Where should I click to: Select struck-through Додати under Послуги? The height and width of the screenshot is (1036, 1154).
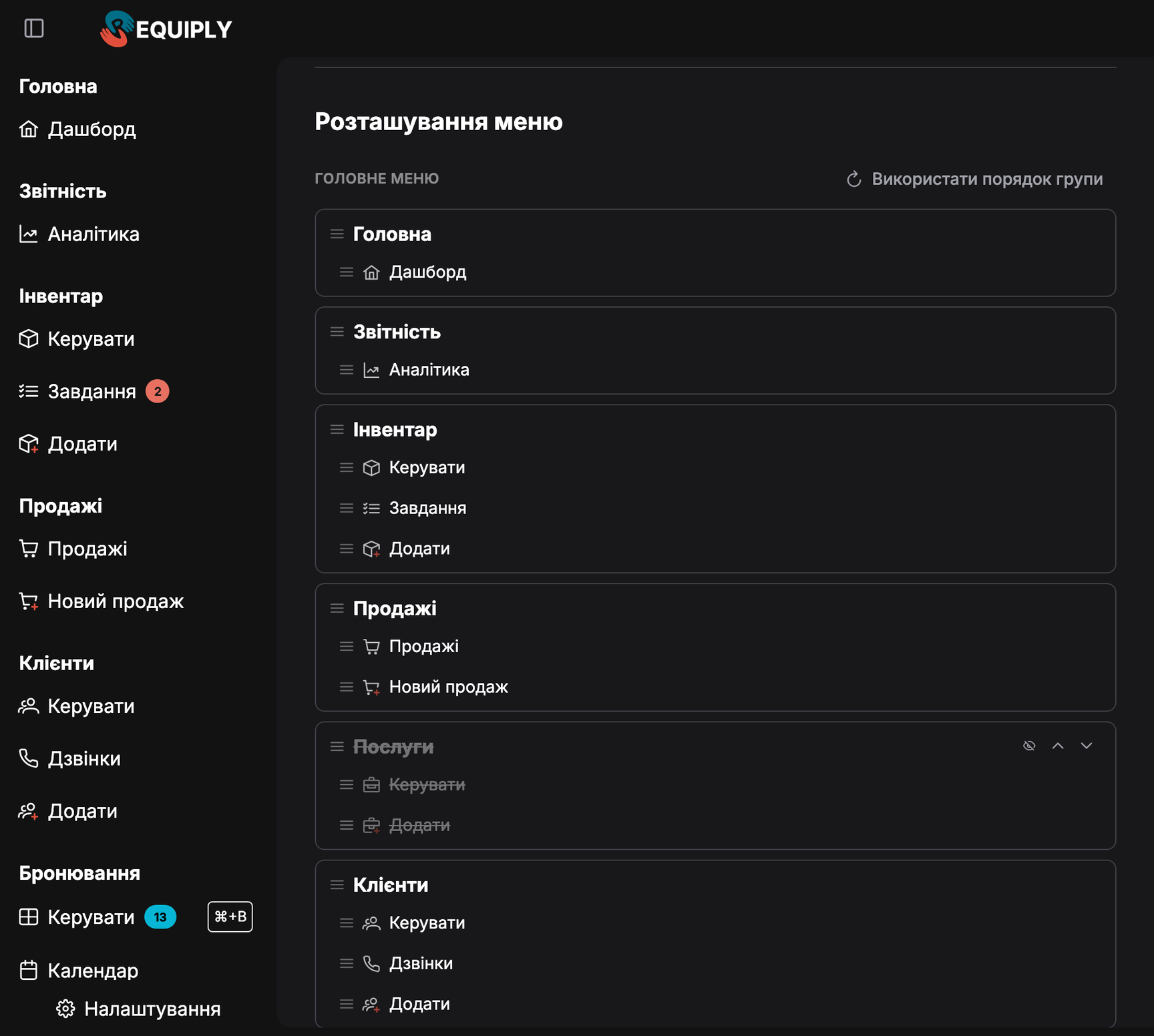tap(419, 826)
